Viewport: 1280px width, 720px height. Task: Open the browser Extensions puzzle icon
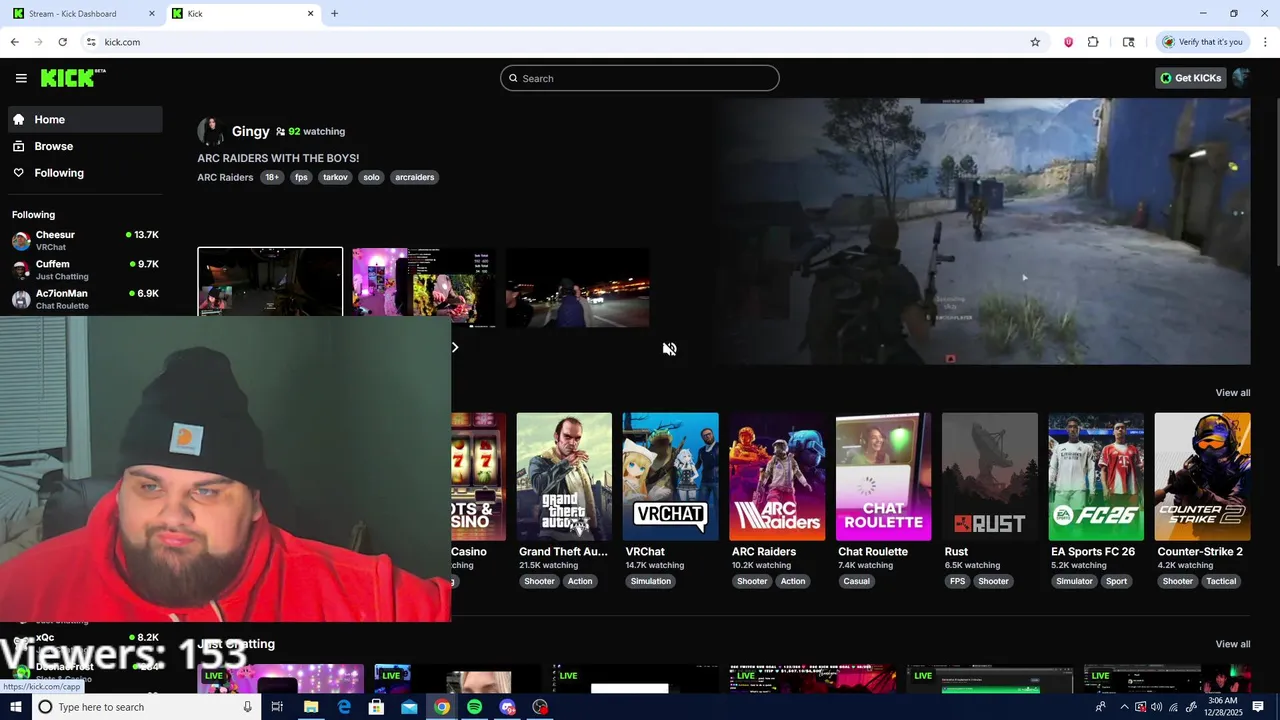[1093, 42]
